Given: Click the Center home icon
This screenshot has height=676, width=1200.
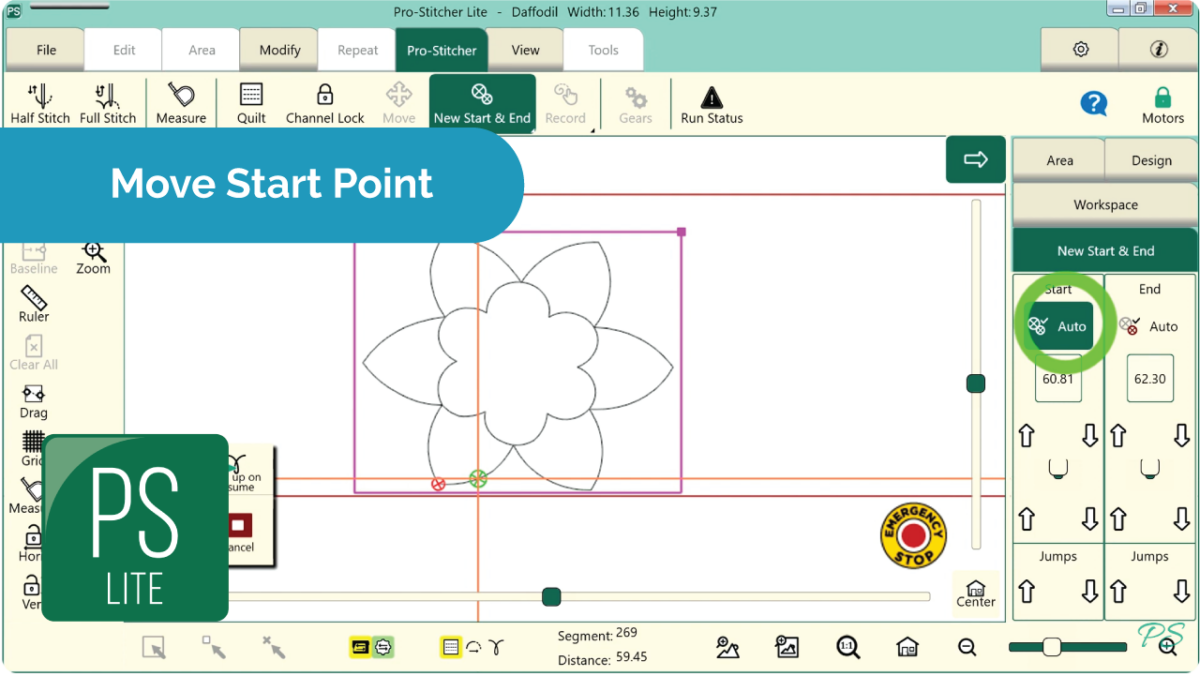Looking at the screenshot, I should point(975,593).
